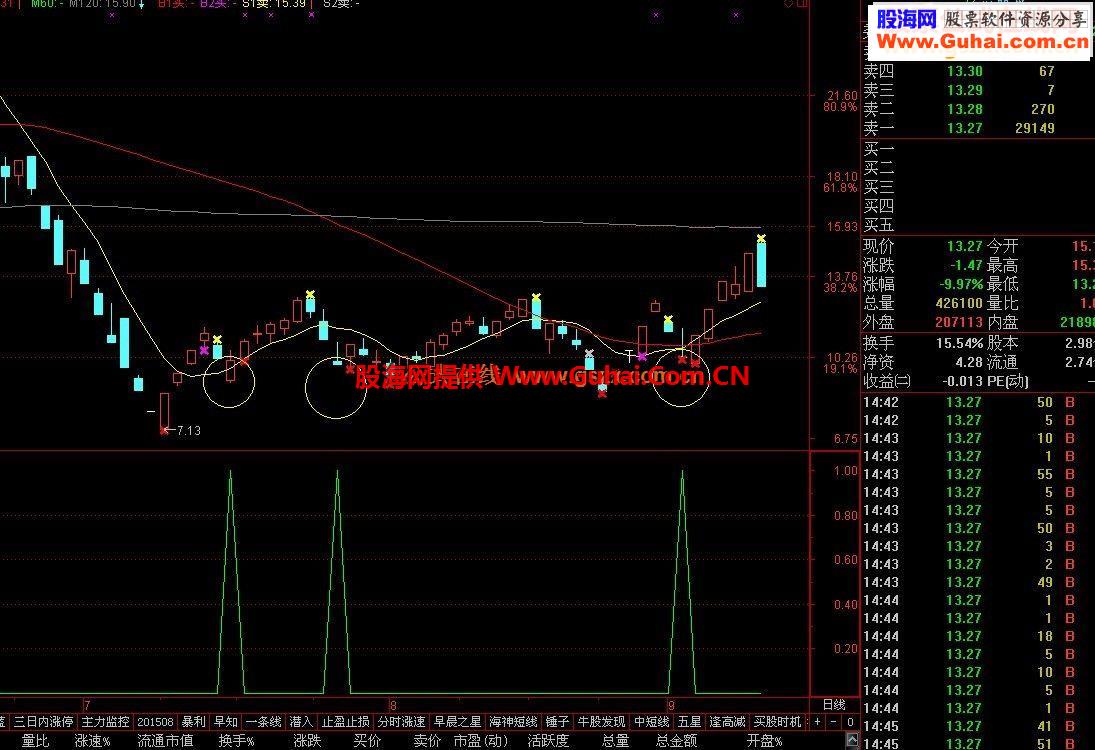Select the 买股时机 indicator tab
Viewport: 1095px width, 750px height.
777,721
